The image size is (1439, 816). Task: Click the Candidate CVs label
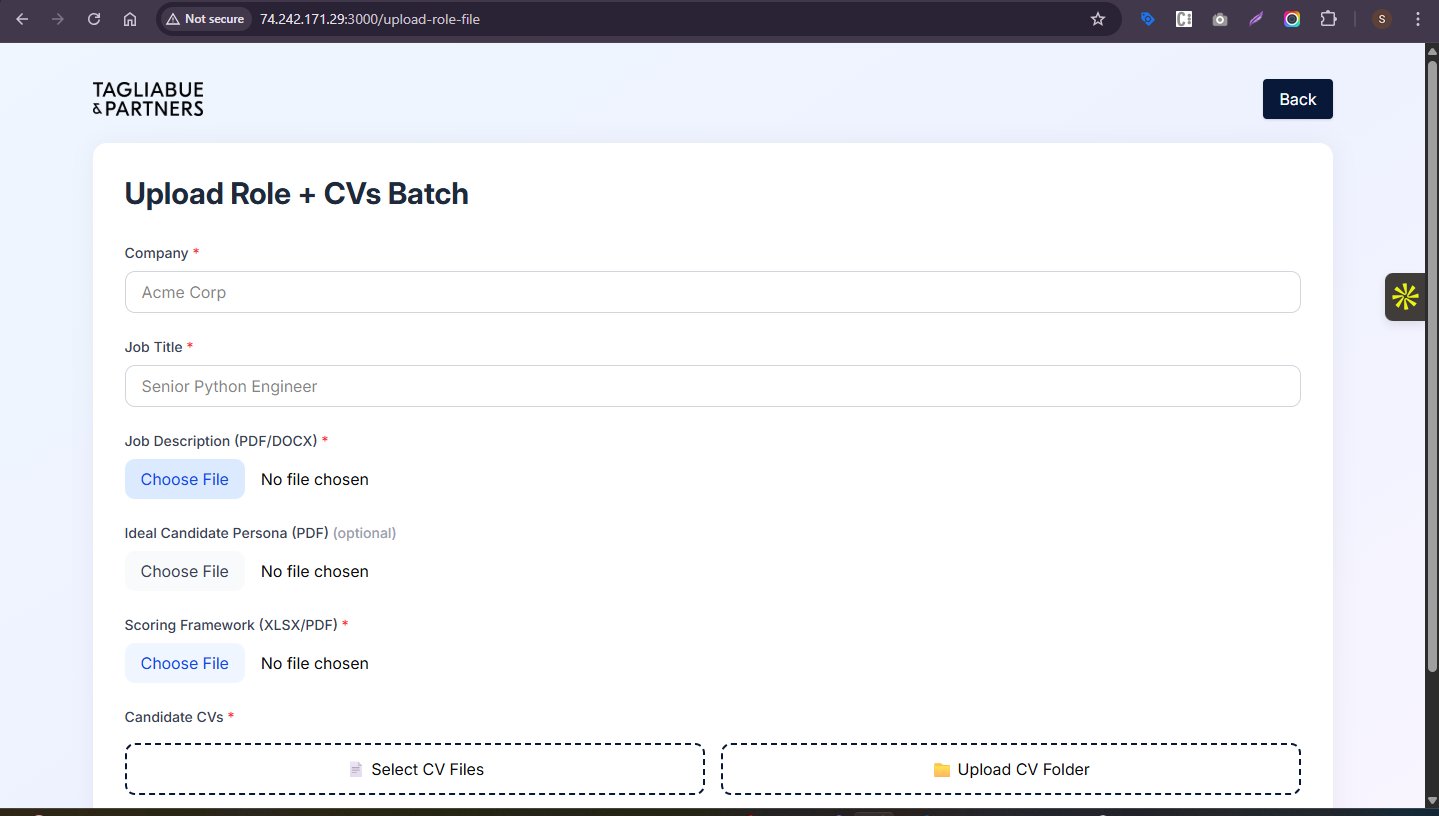point(179,717)
